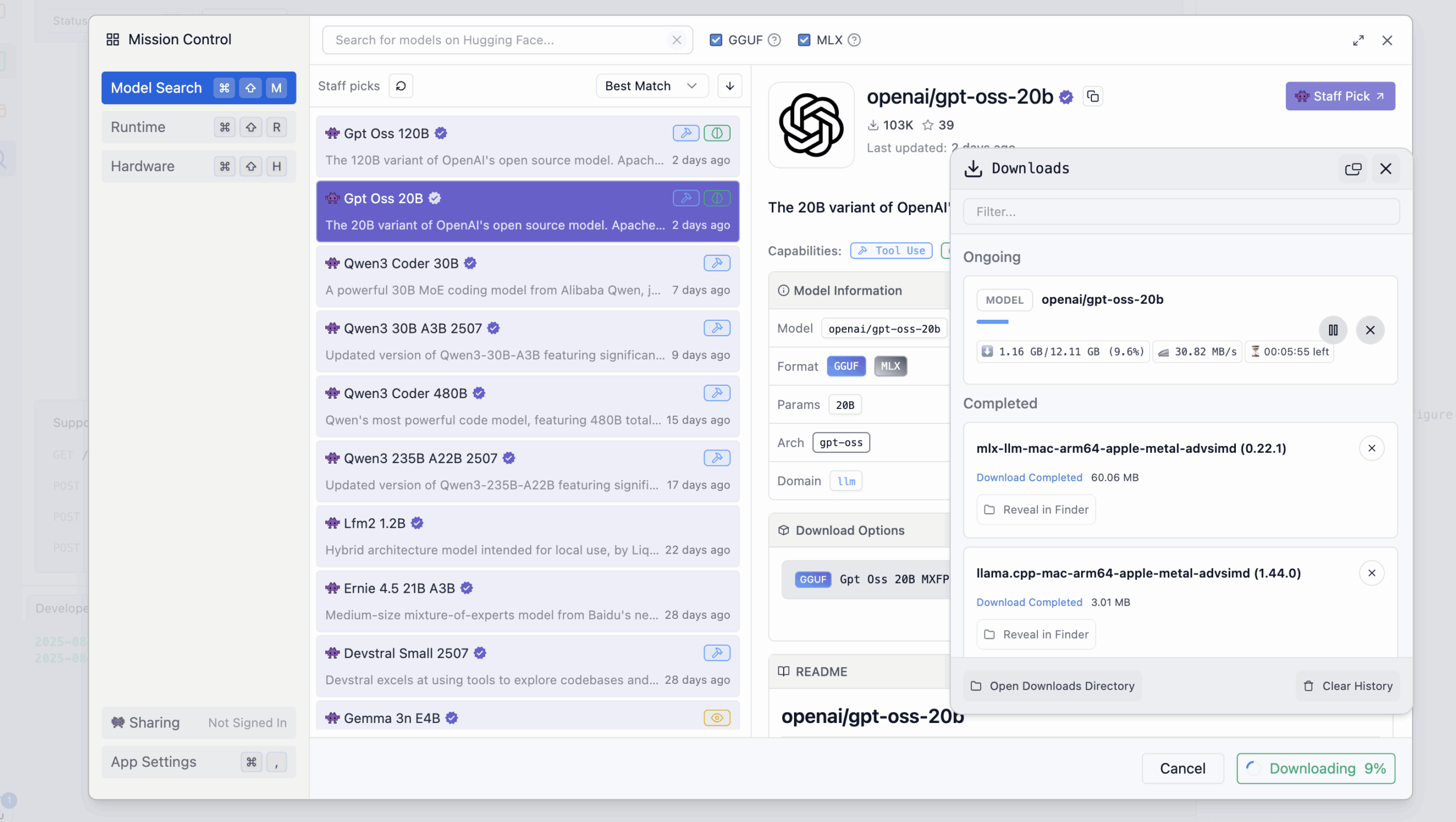Remove mlx-llm-mac-arm64 entry from completed list
Viewport: 1456px width, 822px height.
pos(1371,448)
